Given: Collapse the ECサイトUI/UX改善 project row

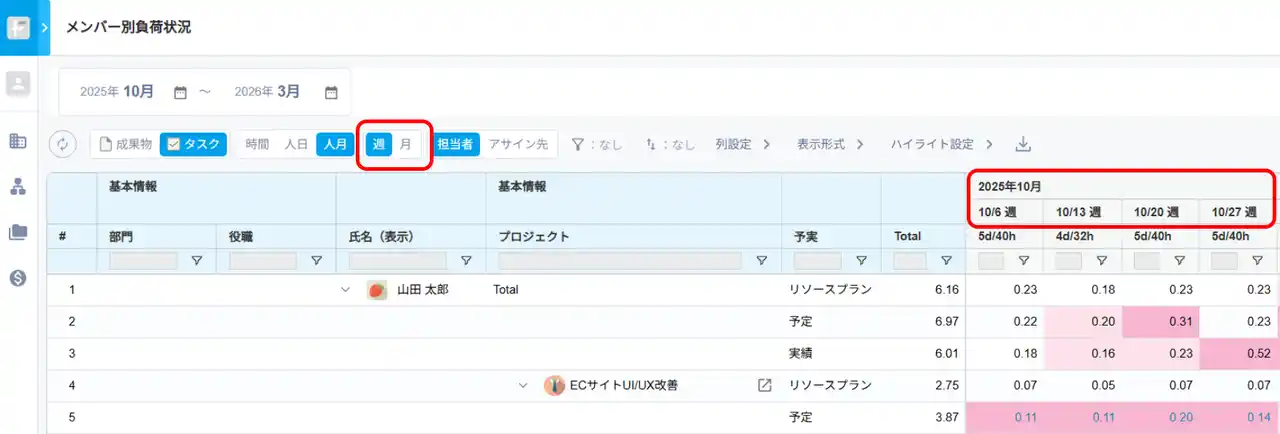Looking at the screenshot, I should (523, 385).
